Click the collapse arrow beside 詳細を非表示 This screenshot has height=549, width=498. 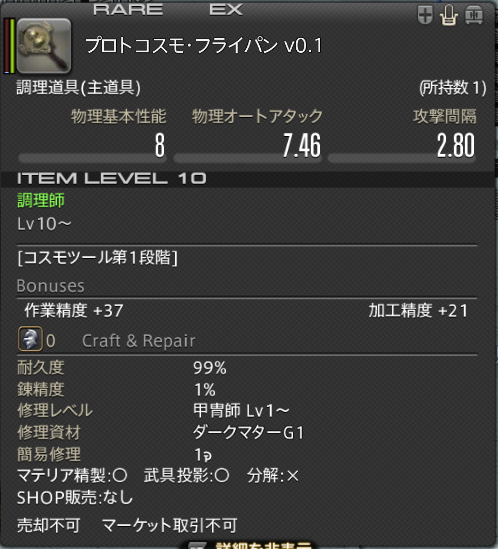pos(197,545)
